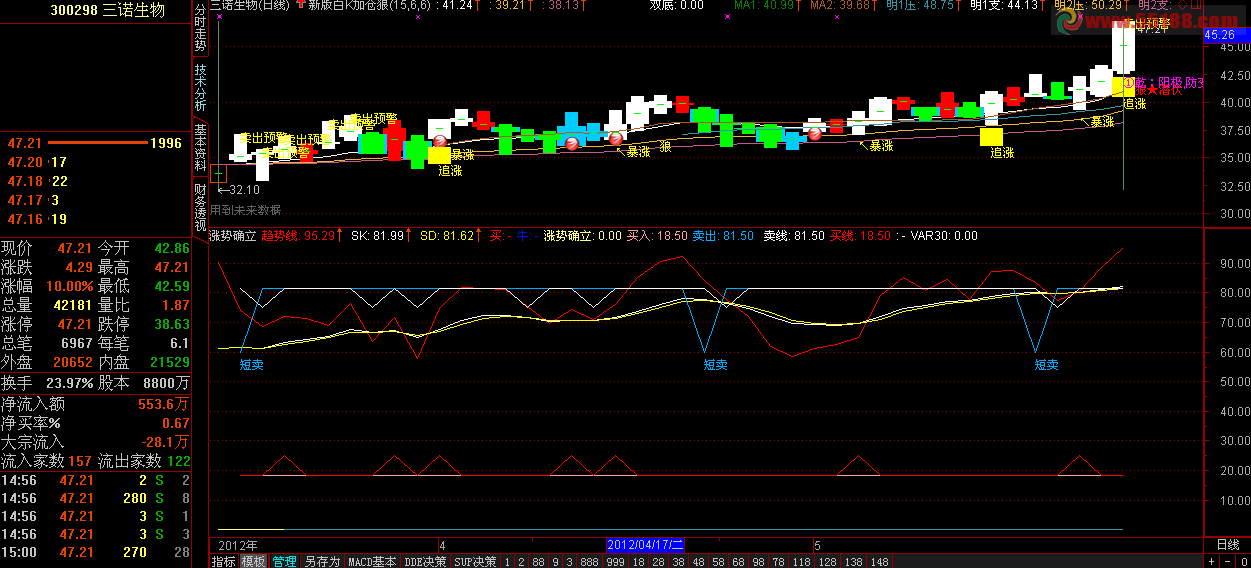Click the sell level 47.21 with 1996 volume

coord(95,143)
